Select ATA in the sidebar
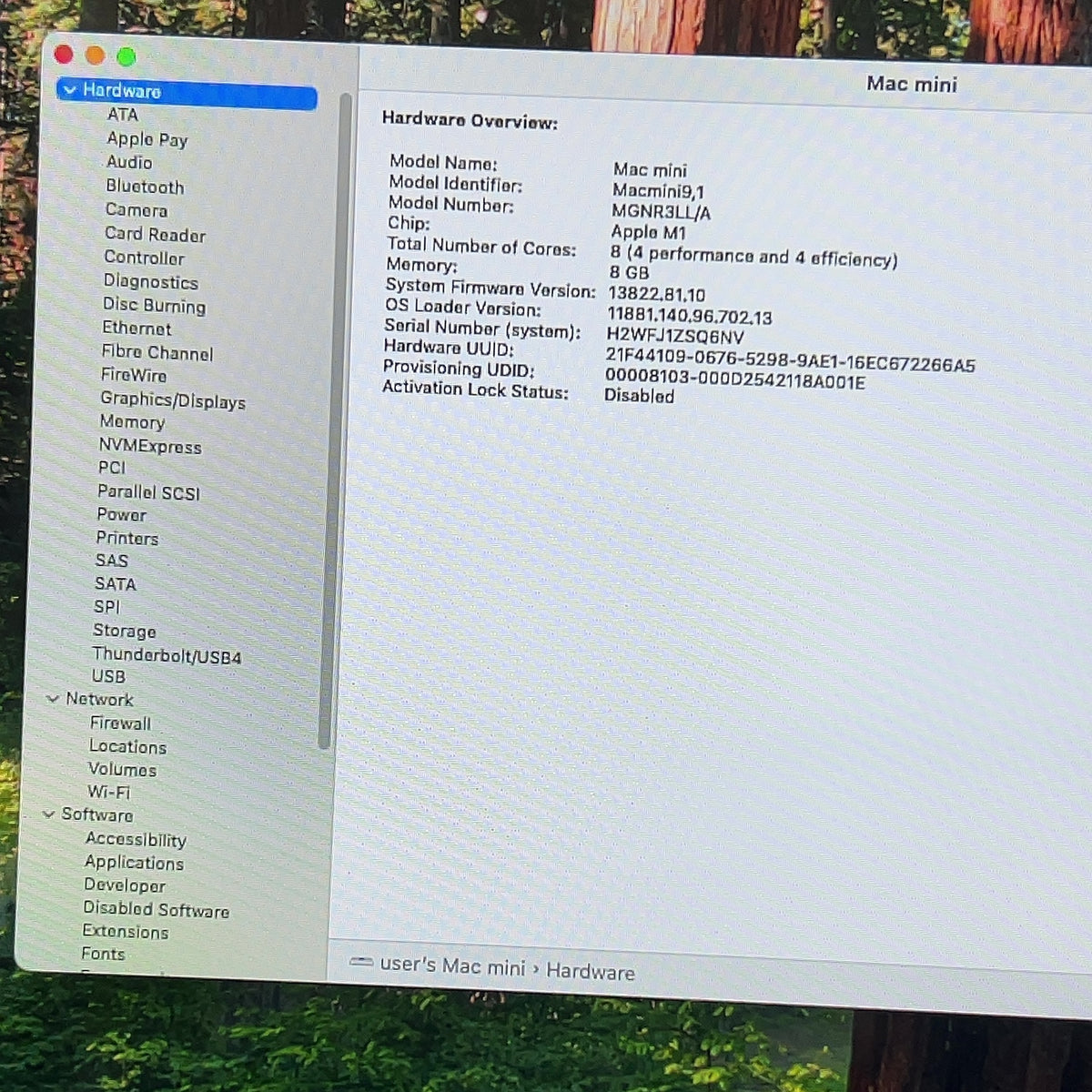 123,115
